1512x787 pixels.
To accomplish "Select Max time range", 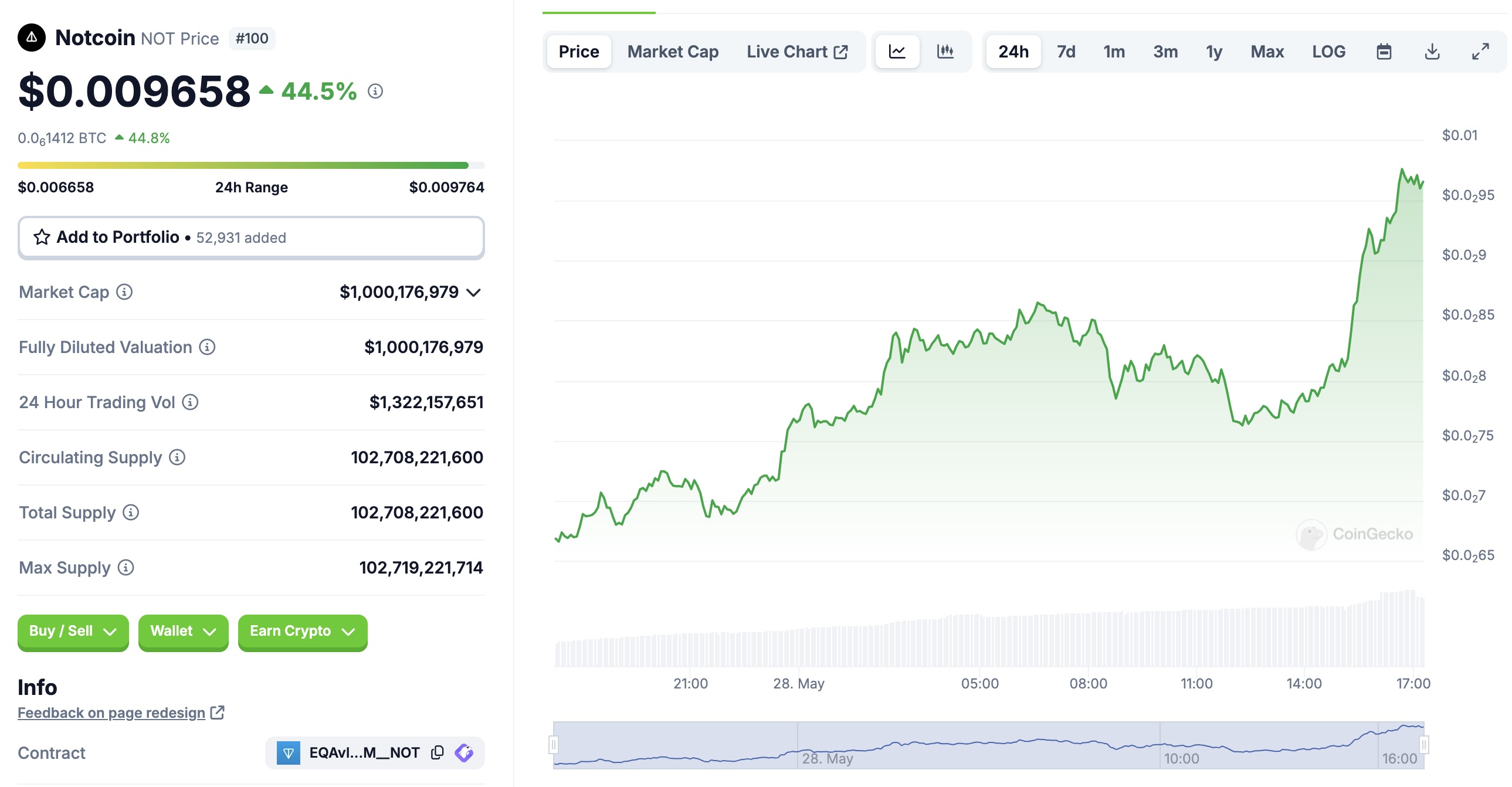I will [x=1267, y=52].
